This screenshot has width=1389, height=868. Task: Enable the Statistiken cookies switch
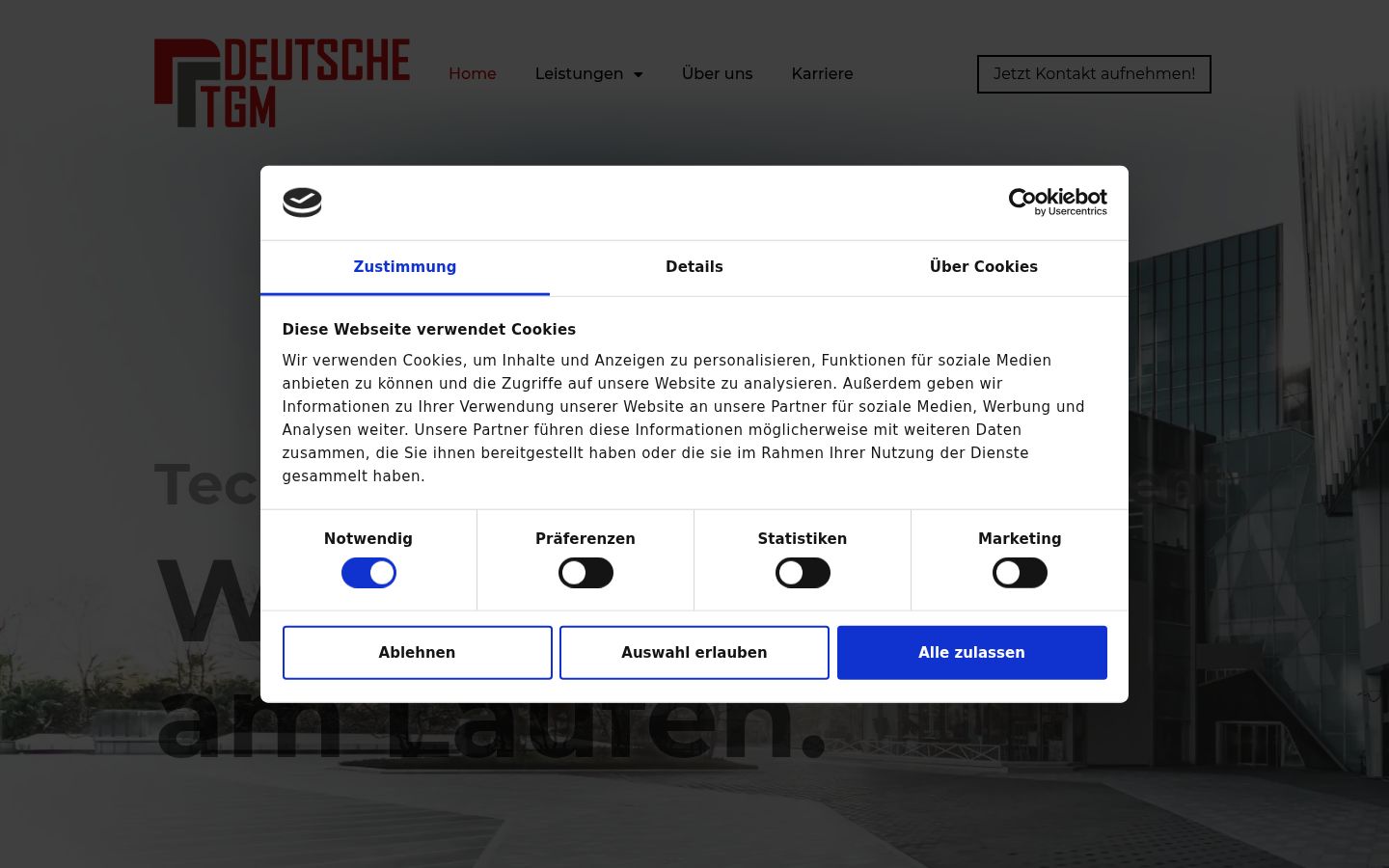[803, 573]
